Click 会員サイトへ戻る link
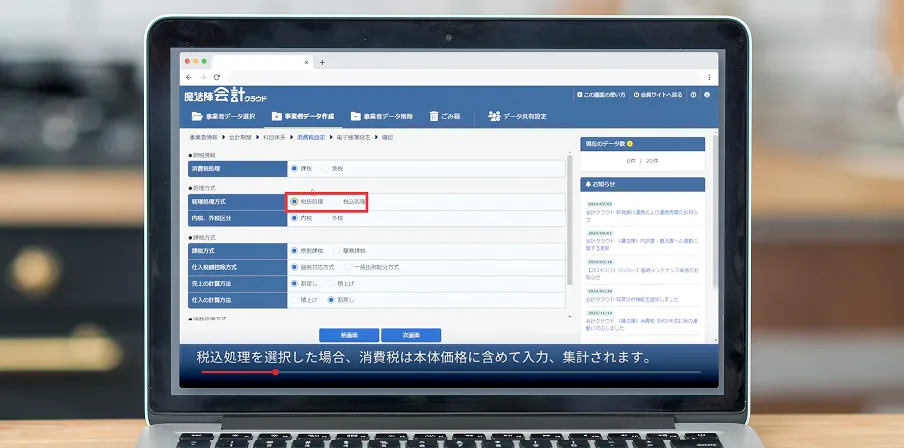This screenshot has width=904, height=448. pos(658,95)
